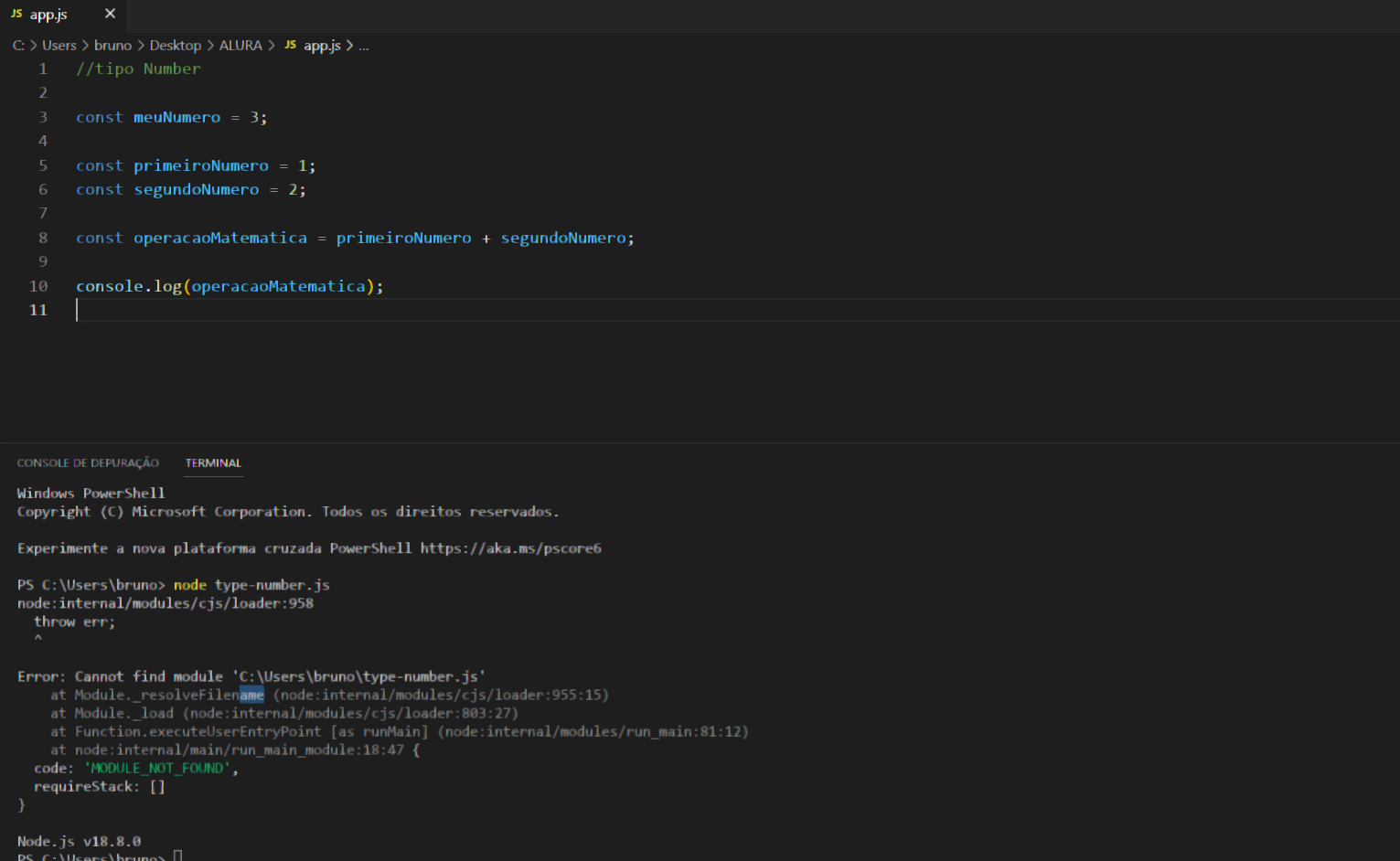
Task: Open the app.js breadcrumb item
Action: [x=322, y=45]
